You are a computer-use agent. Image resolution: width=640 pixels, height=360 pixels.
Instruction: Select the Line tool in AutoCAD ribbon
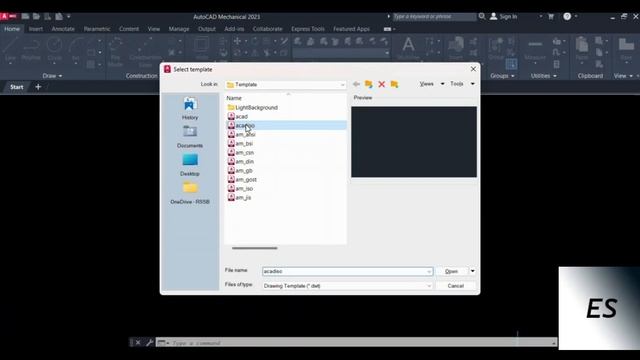point(10,49)
